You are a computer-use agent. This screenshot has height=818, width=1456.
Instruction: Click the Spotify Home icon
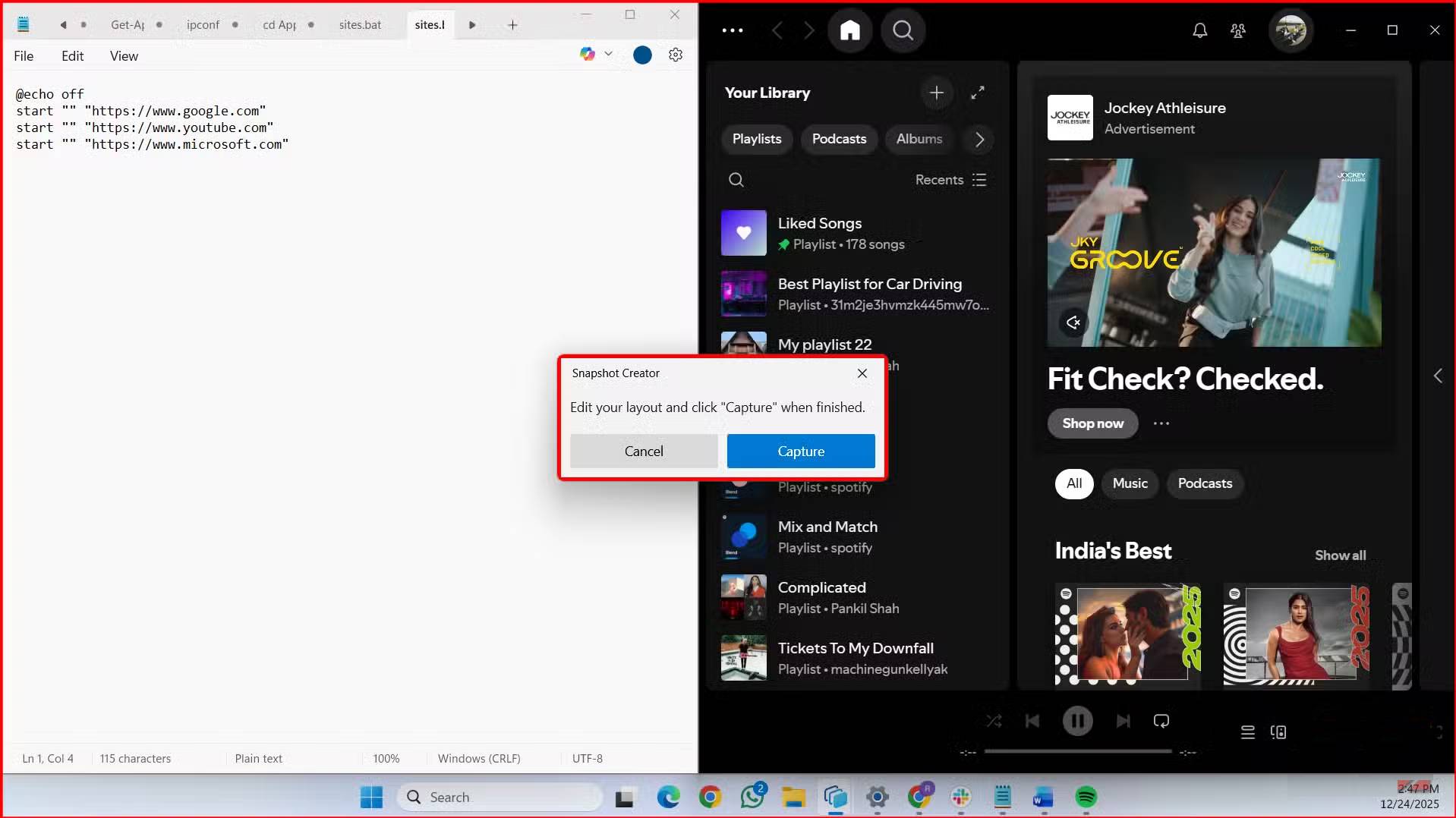pyautogui.click(x=849, y=30)
